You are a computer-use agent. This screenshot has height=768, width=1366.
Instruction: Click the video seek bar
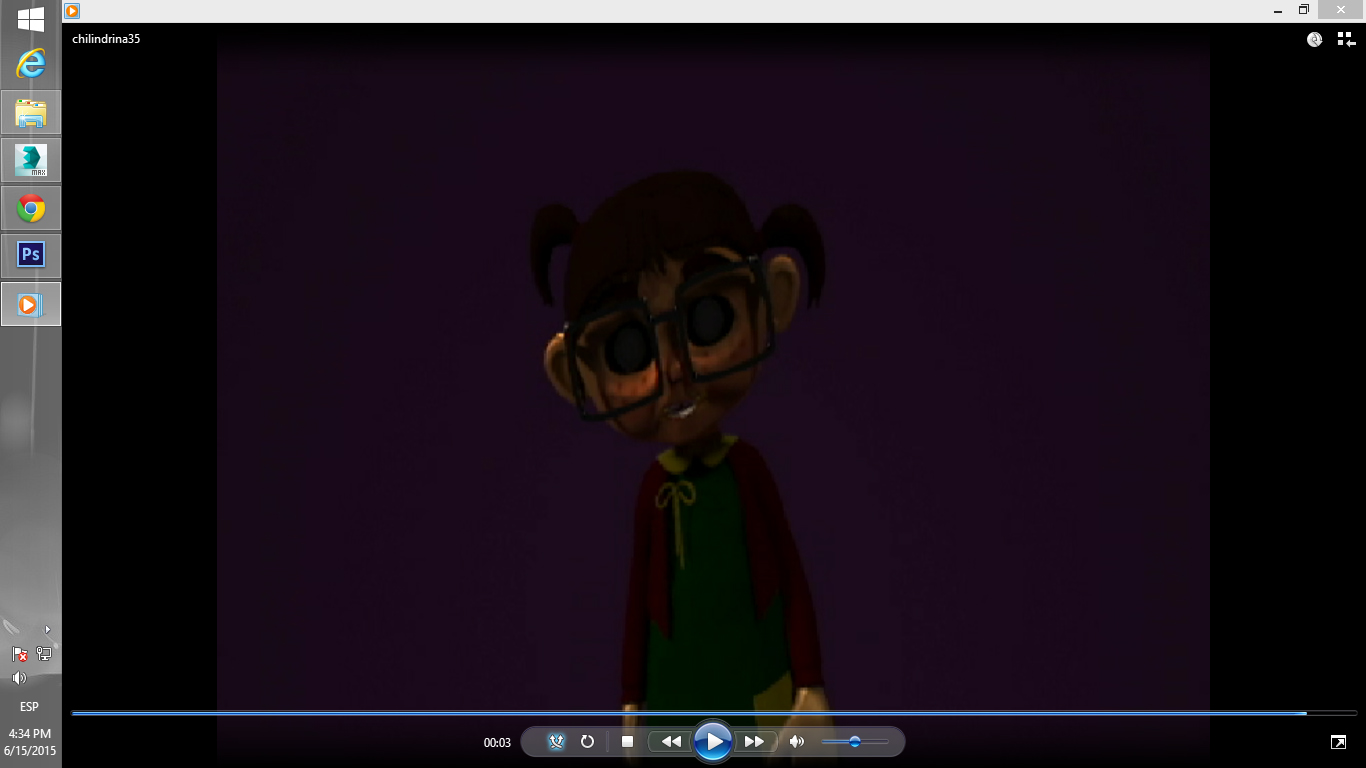[x=714, y=713]
